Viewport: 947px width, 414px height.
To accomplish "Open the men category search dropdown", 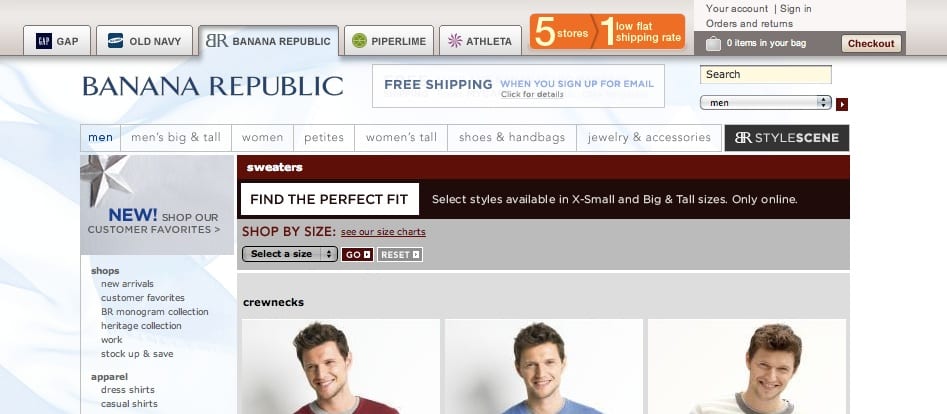I will point(766,103).
